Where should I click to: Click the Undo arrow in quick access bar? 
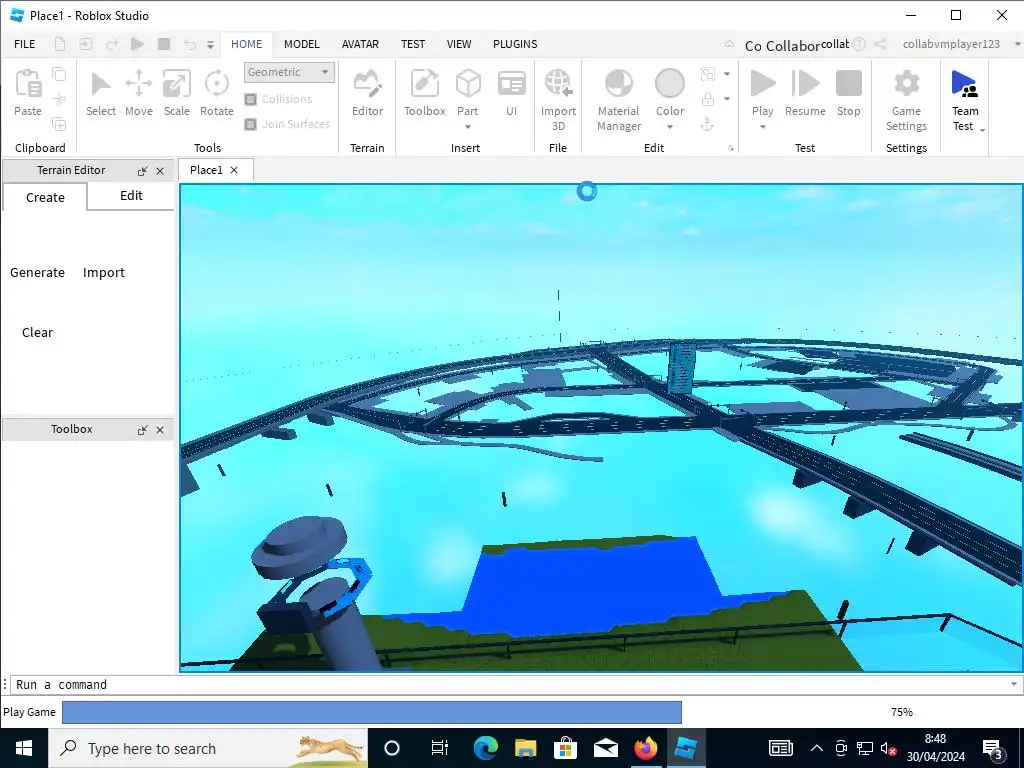(x=189, y=44)
